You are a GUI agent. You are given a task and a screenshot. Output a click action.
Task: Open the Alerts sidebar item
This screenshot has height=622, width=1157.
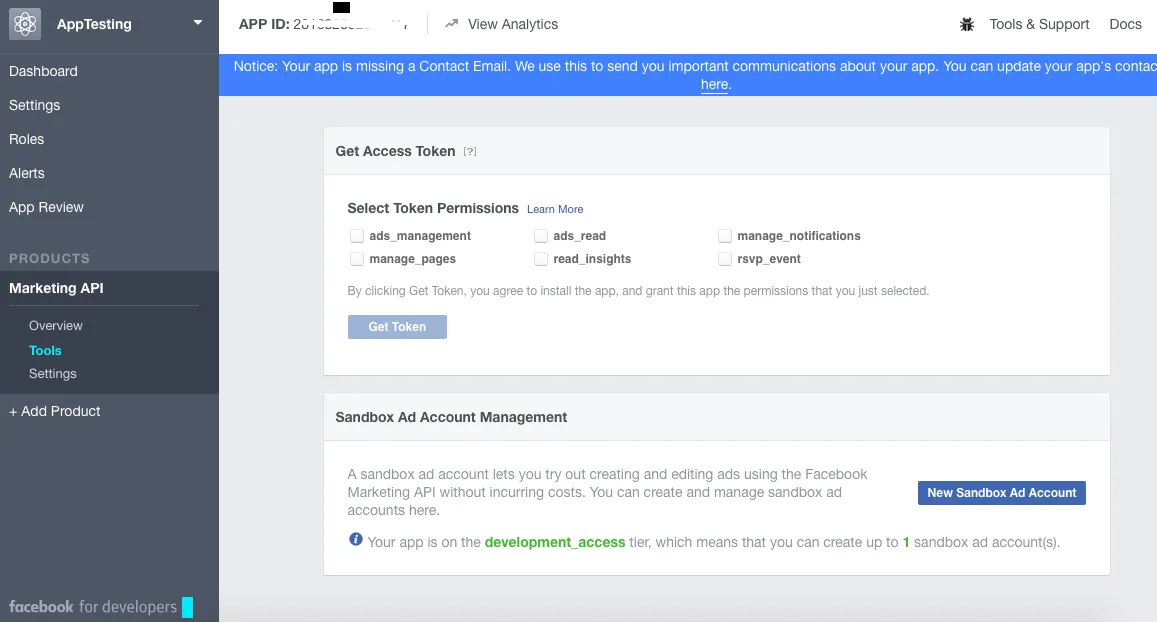click(27, 173)
